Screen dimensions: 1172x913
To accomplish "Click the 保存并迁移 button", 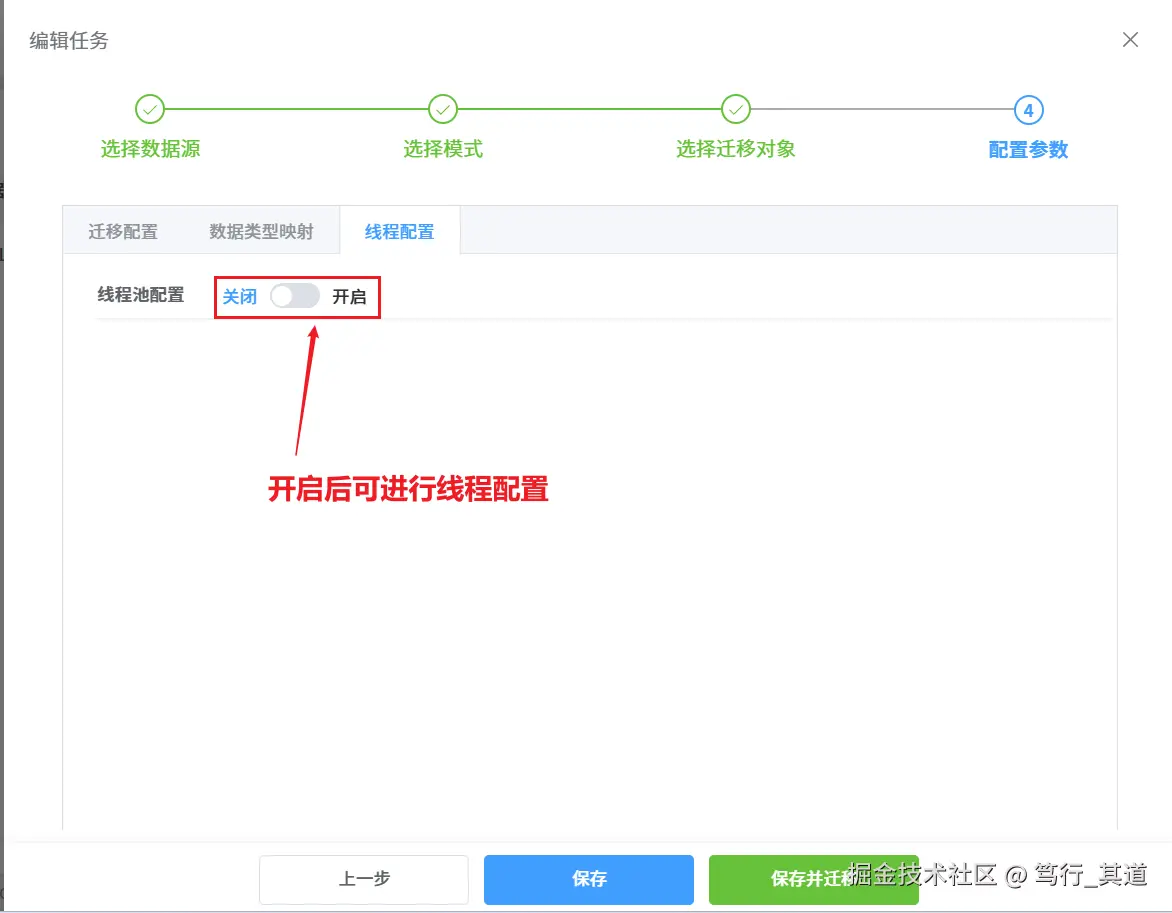I will coord(813,879).
